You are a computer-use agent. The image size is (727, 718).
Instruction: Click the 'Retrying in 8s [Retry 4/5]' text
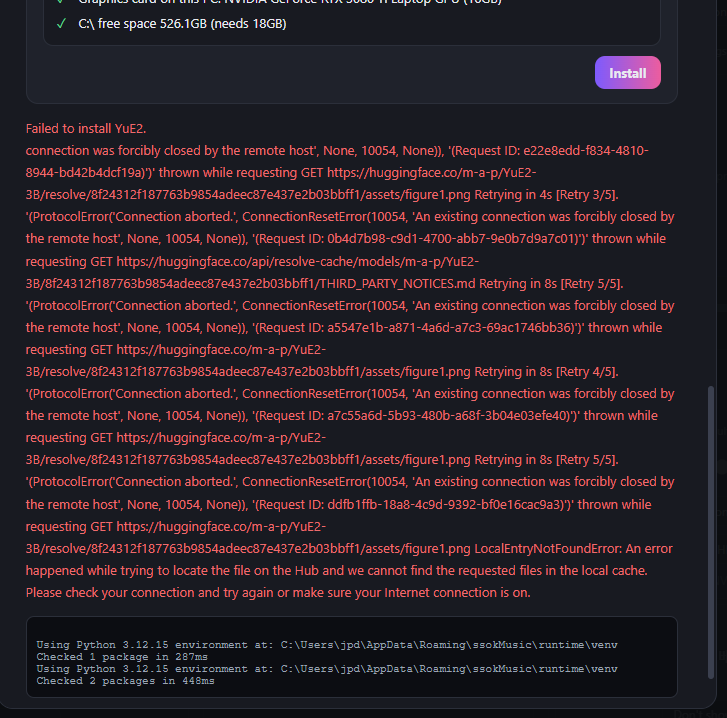[x=546, y=372]
